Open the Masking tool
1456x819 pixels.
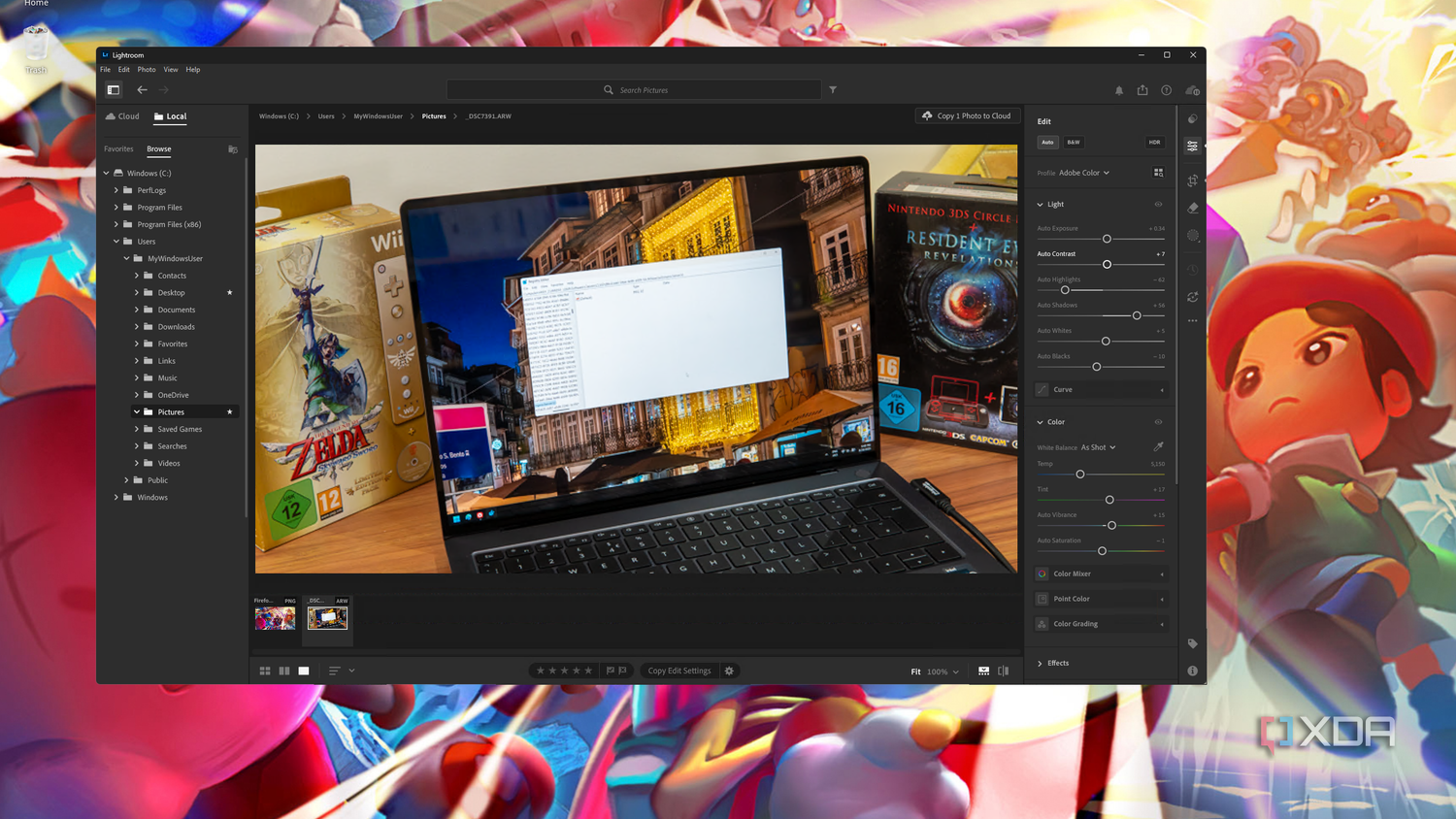pos(1193,235)
